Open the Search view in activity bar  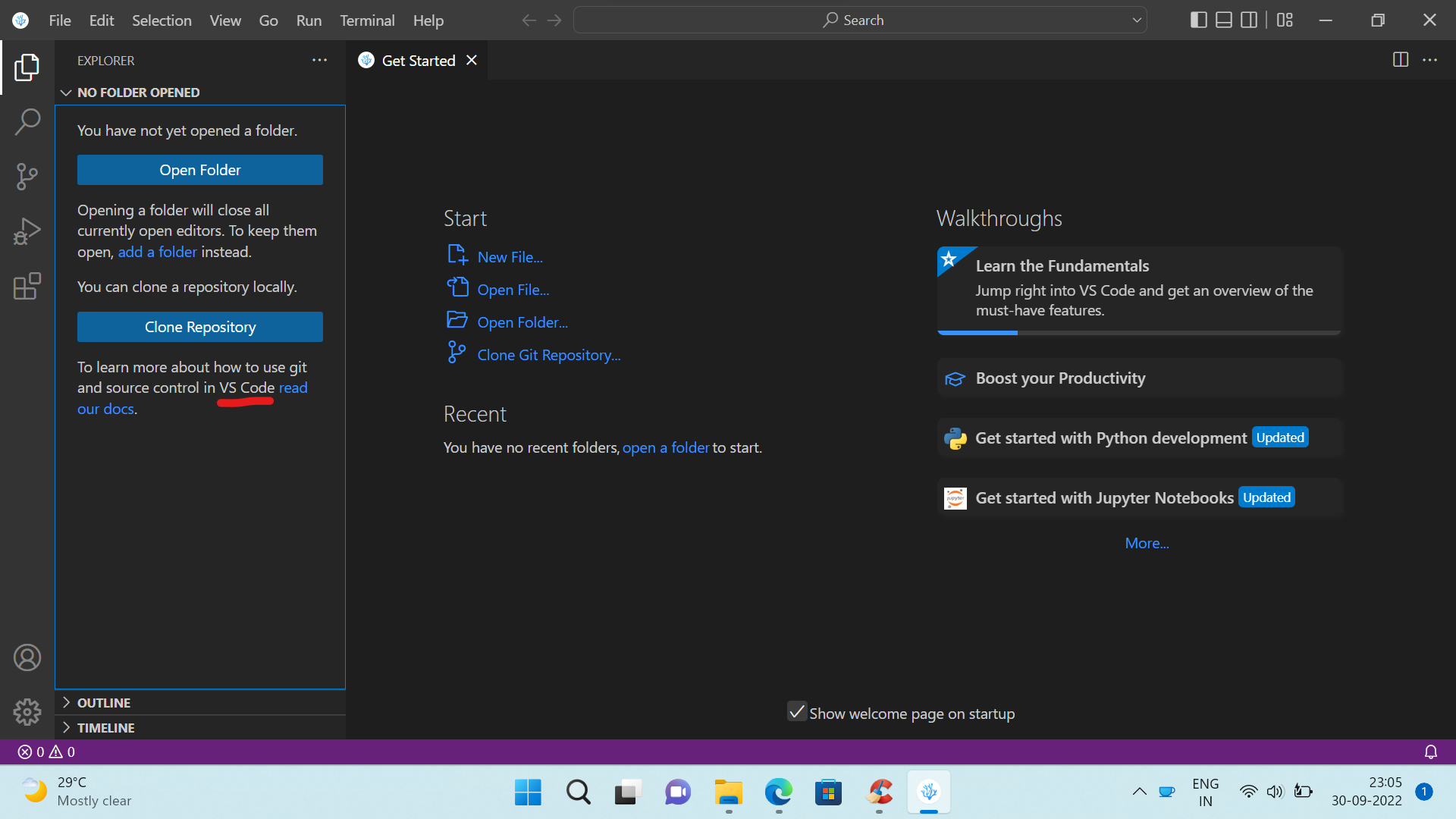27,121
